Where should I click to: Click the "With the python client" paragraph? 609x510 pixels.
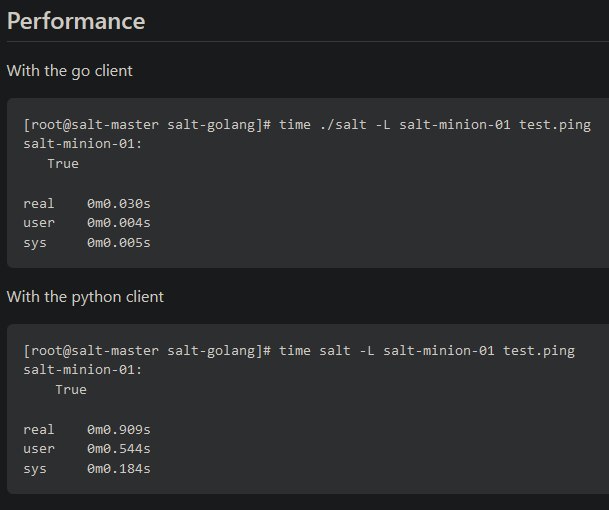pyautogui.click(x=85, y=297)
